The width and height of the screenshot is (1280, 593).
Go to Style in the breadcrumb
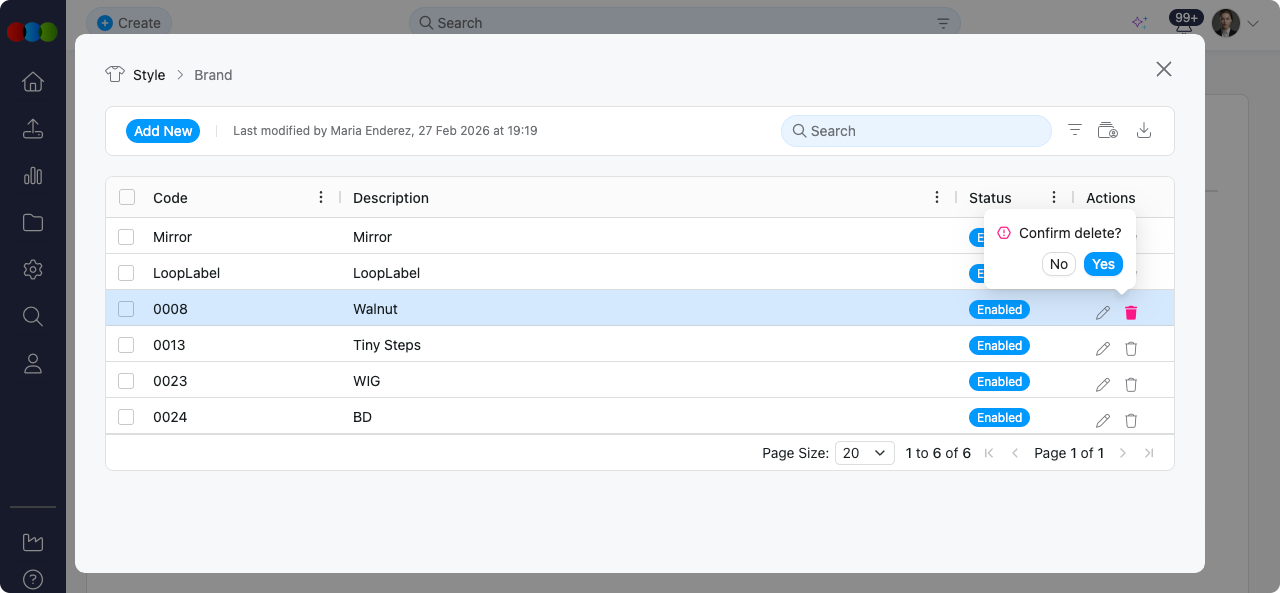click(x=149, y=75)
